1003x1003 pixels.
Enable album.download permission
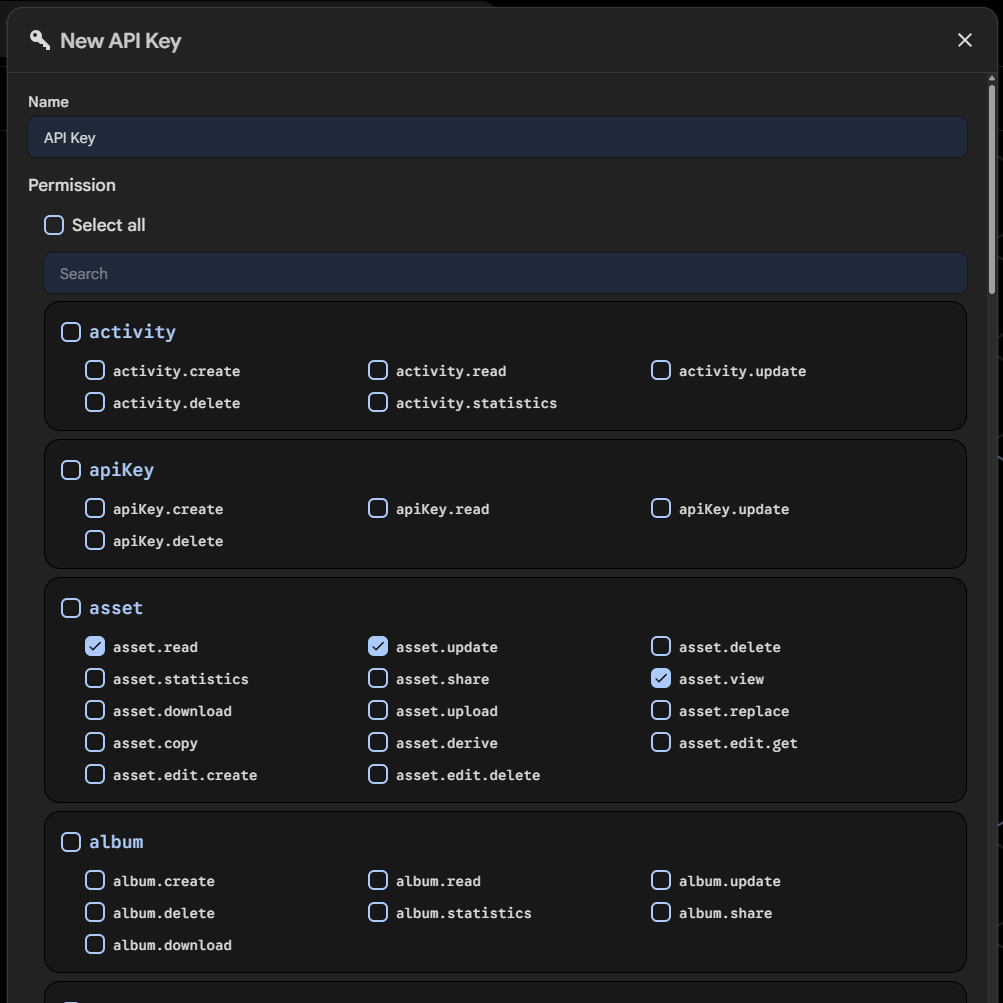pyautogui.click(x=95, y=945)
